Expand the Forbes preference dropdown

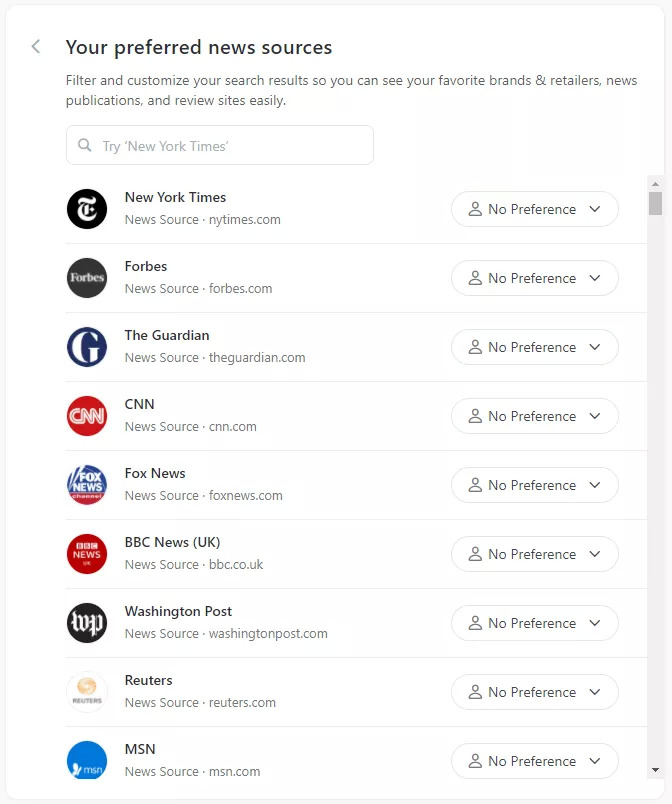click(535, 278)
